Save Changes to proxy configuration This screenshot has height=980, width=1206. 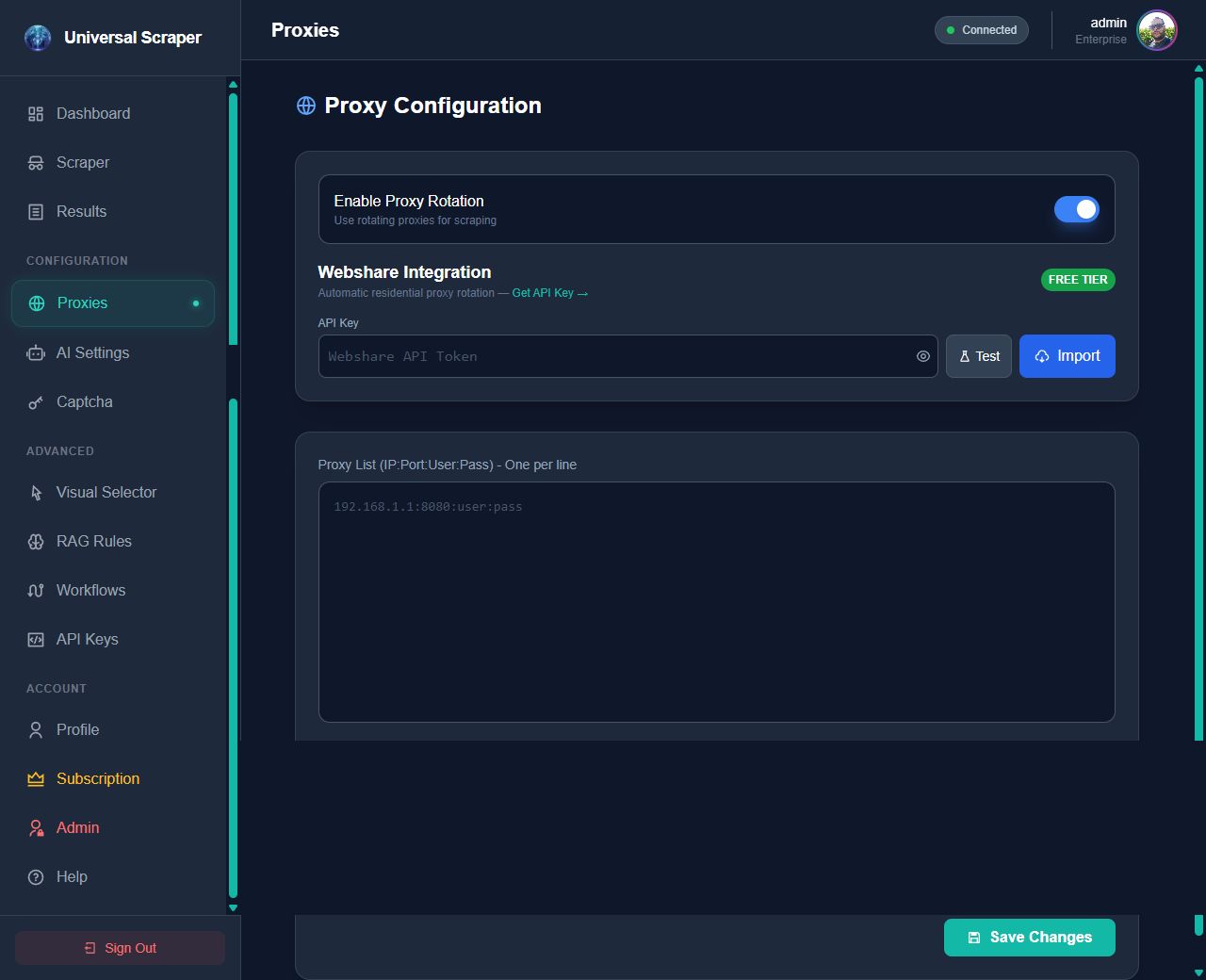[1030, 938]
